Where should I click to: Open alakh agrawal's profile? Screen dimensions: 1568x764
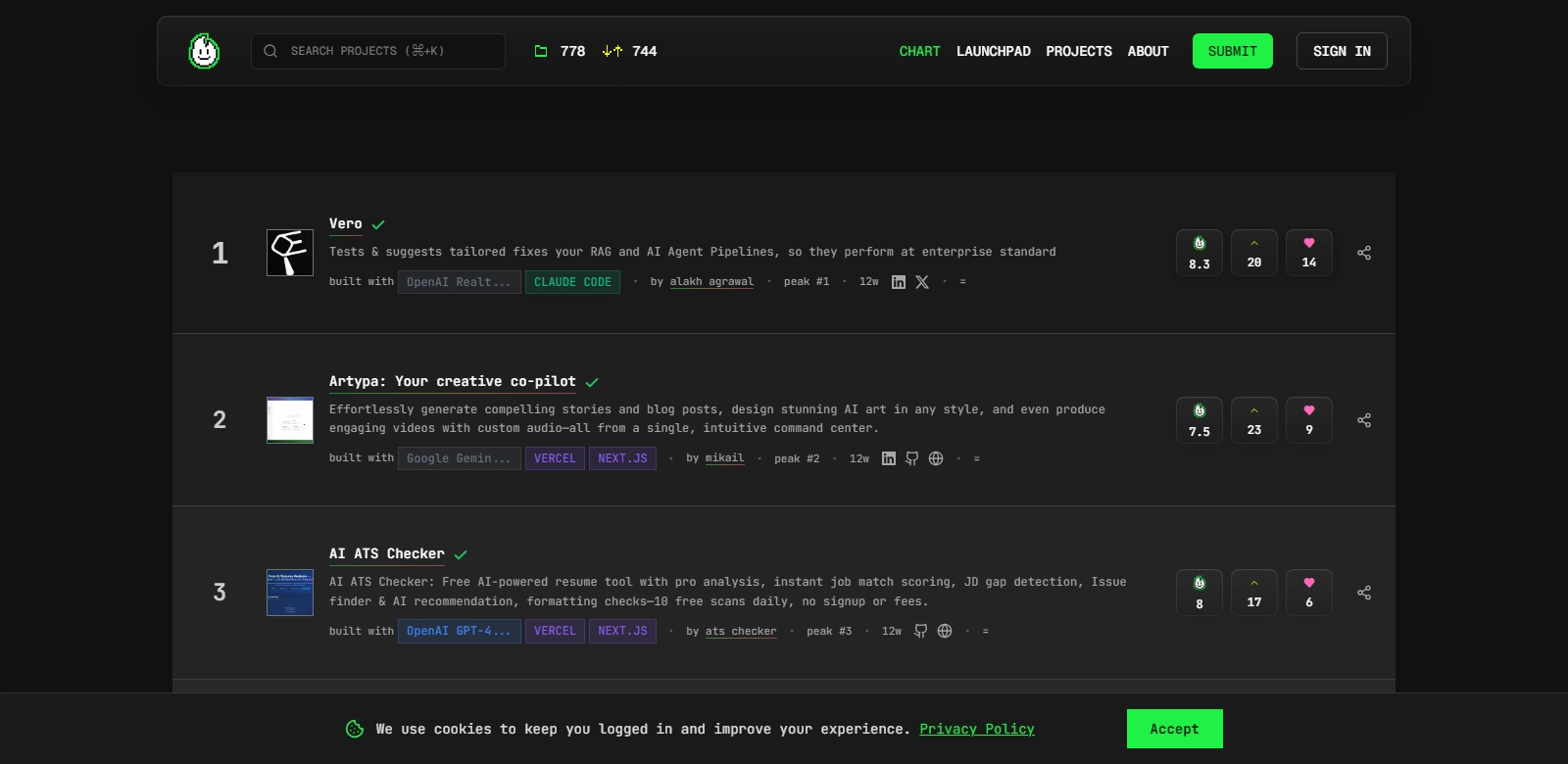pos(711,282)
